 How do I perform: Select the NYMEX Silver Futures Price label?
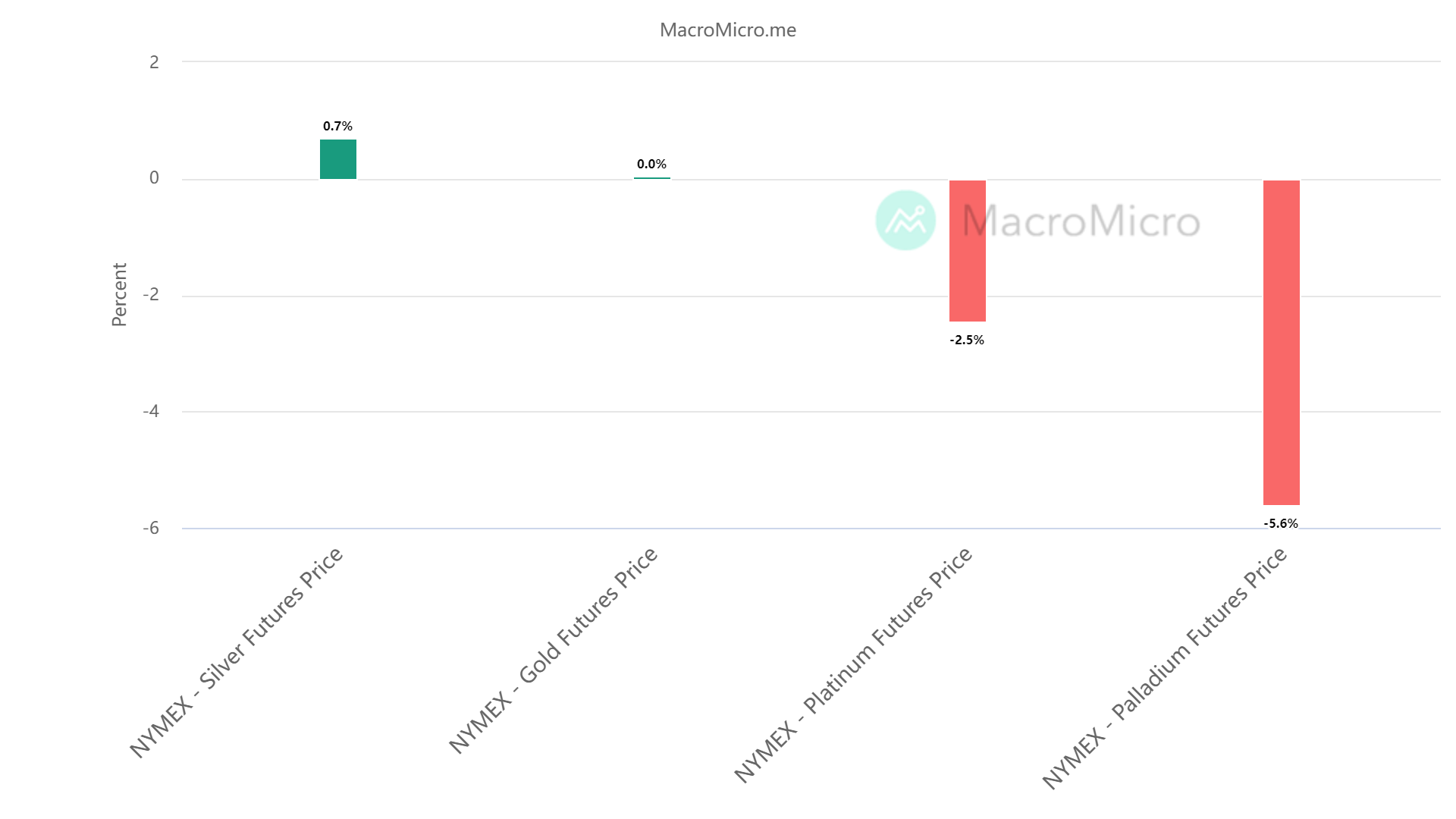pos(237,651)
